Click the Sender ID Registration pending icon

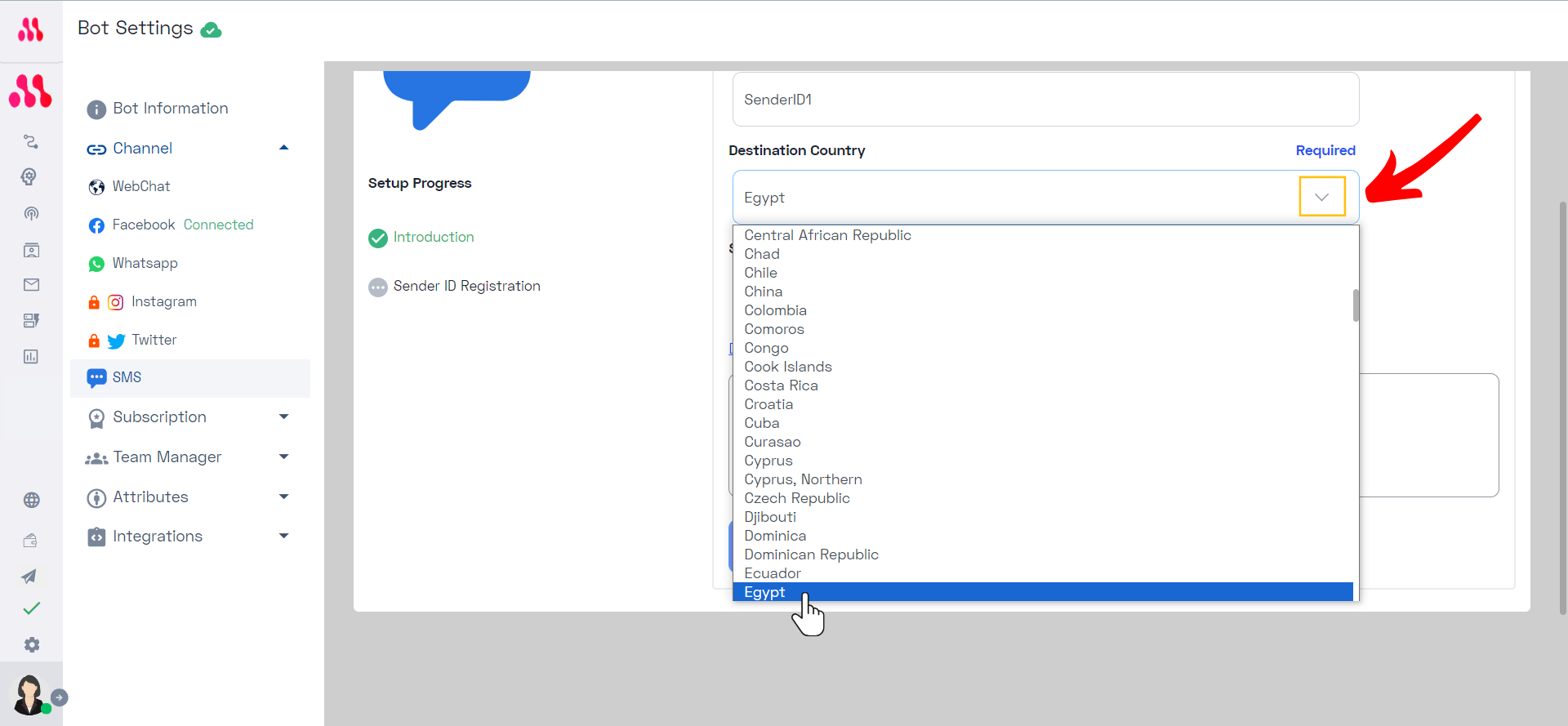(378, 287)
